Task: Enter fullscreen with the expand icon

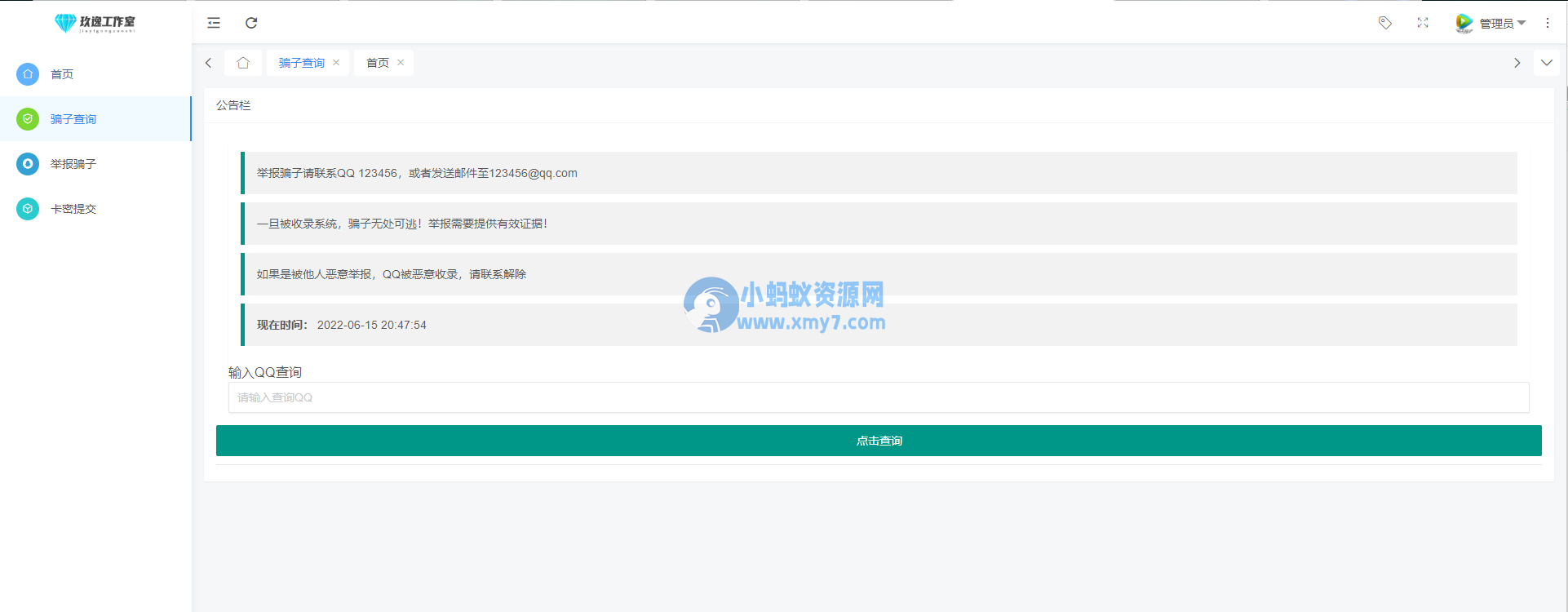Action: [1423, 23]
